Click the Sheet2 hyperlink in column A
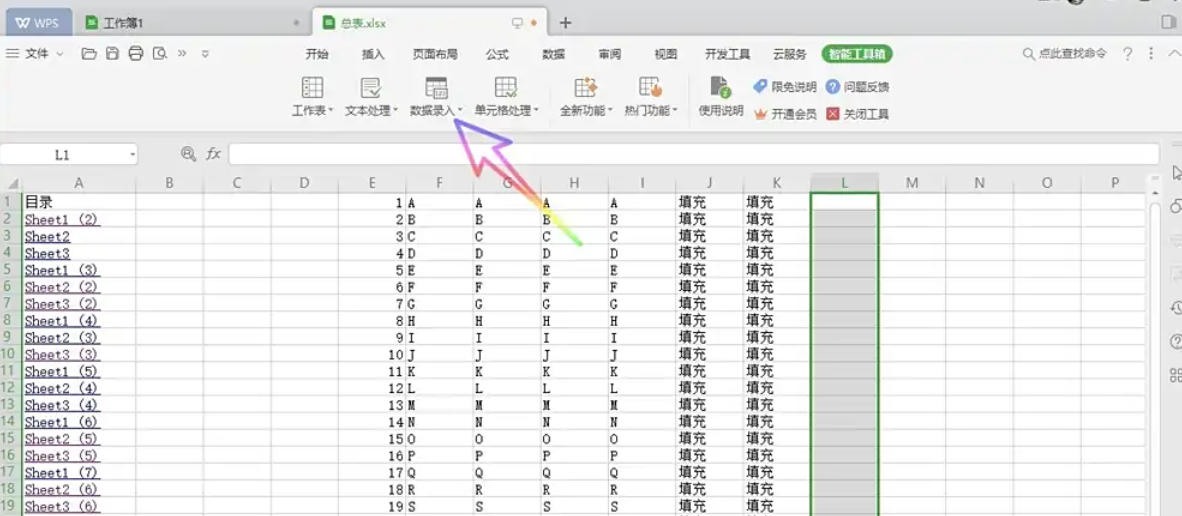 click(x=47, y=237)
